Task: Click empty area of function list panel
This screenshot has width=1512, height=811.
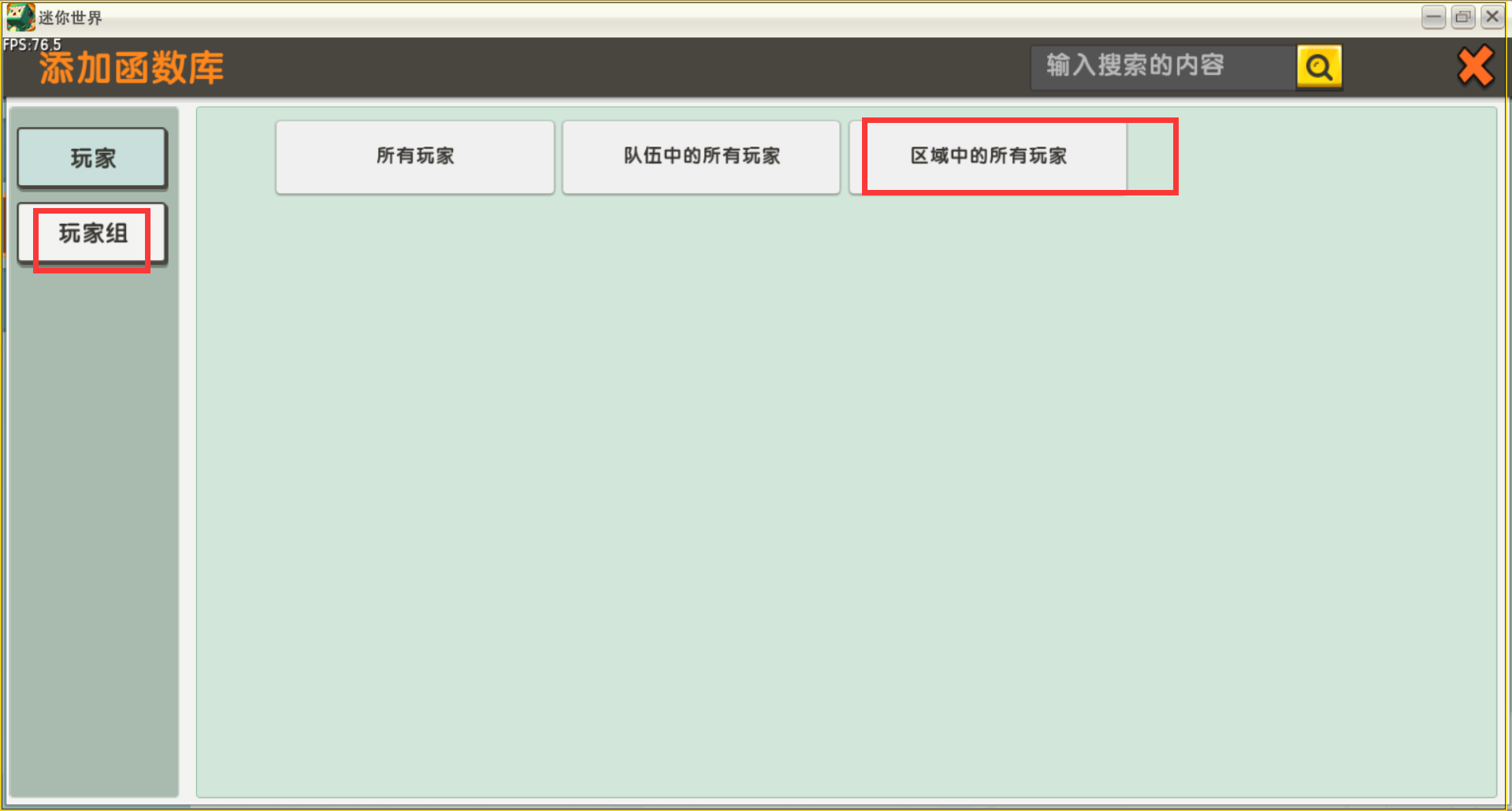Action: (846, 497)
